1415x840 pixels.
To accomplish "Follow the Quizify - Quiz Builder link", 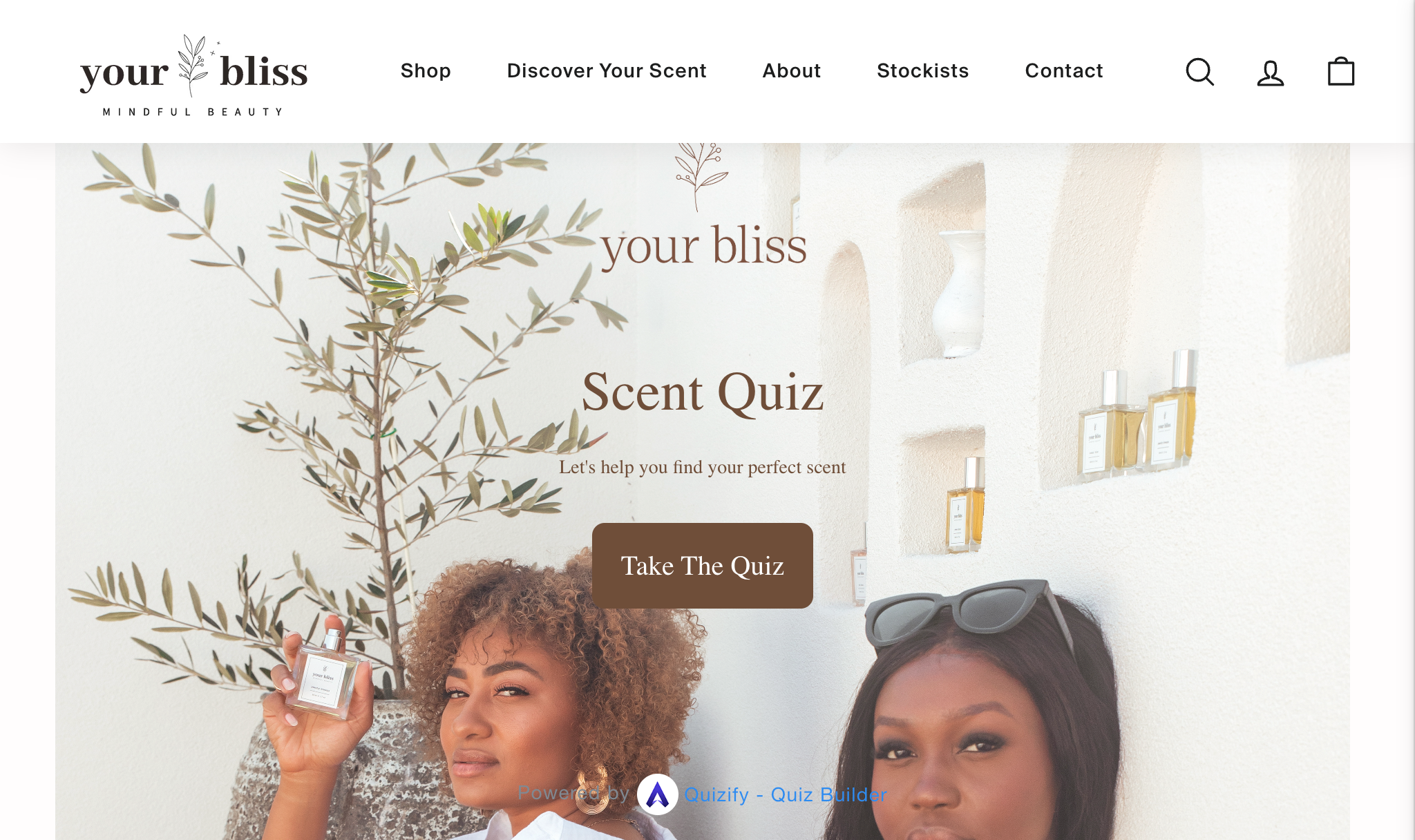I will pyautogui.click(x=786, y=794).
